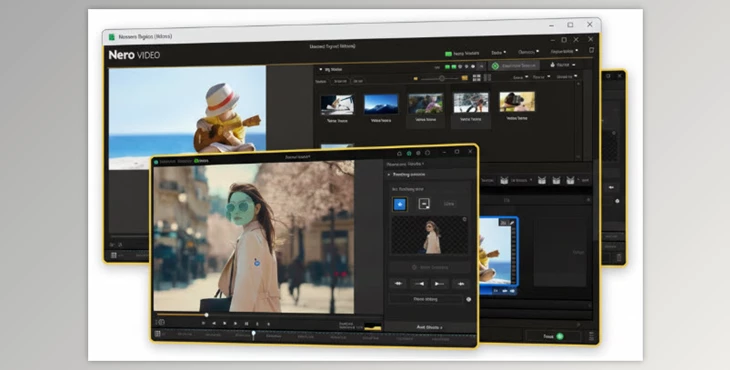Screen dimensions: 730x370
Task: Click the button with the green dot at the bottom right
Action: [x=553, y=336]
